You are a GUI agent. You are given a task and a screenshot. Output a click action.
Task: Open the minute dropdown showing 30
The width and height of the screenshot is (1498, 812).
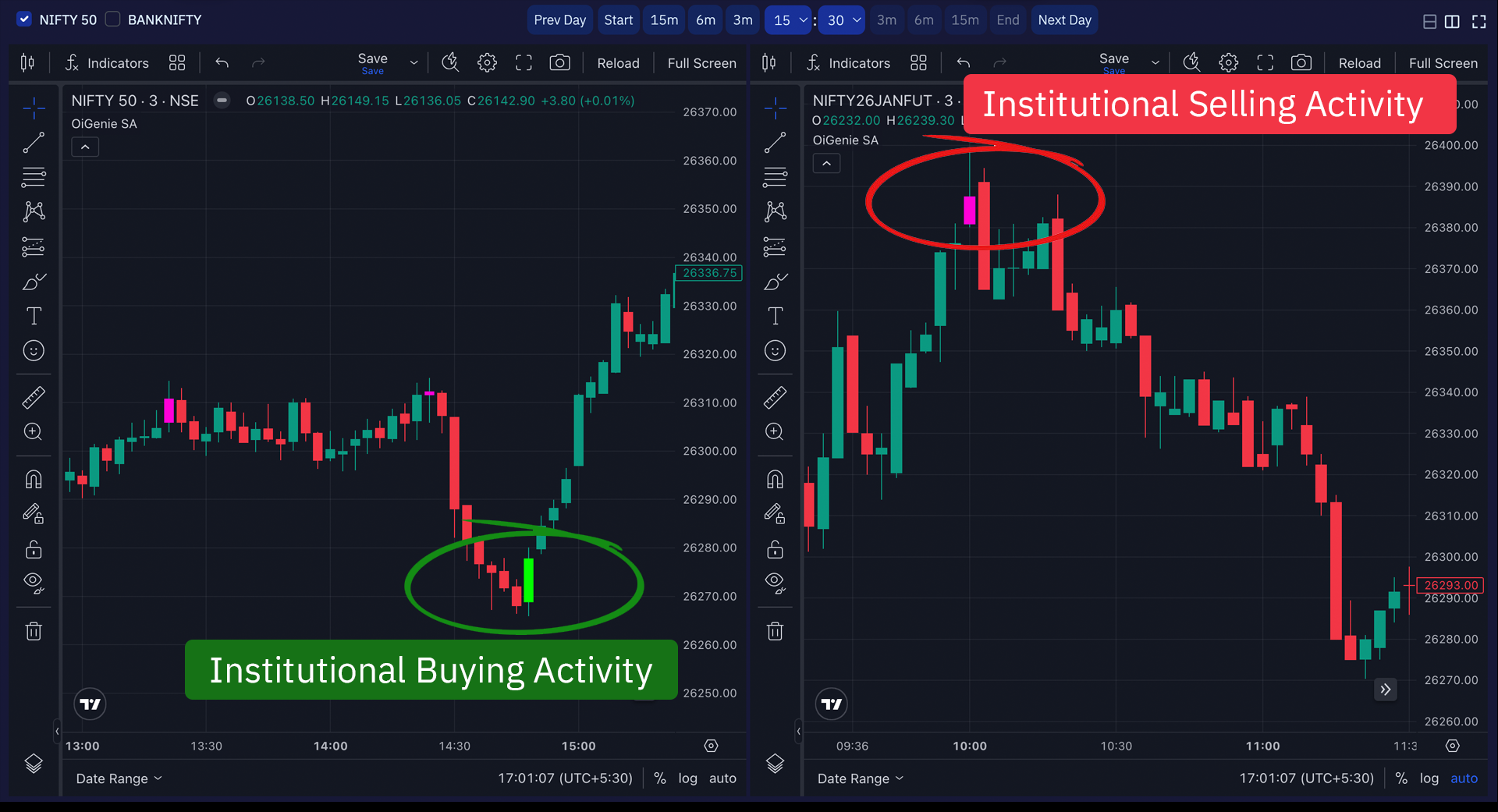[x=843, y=20]
